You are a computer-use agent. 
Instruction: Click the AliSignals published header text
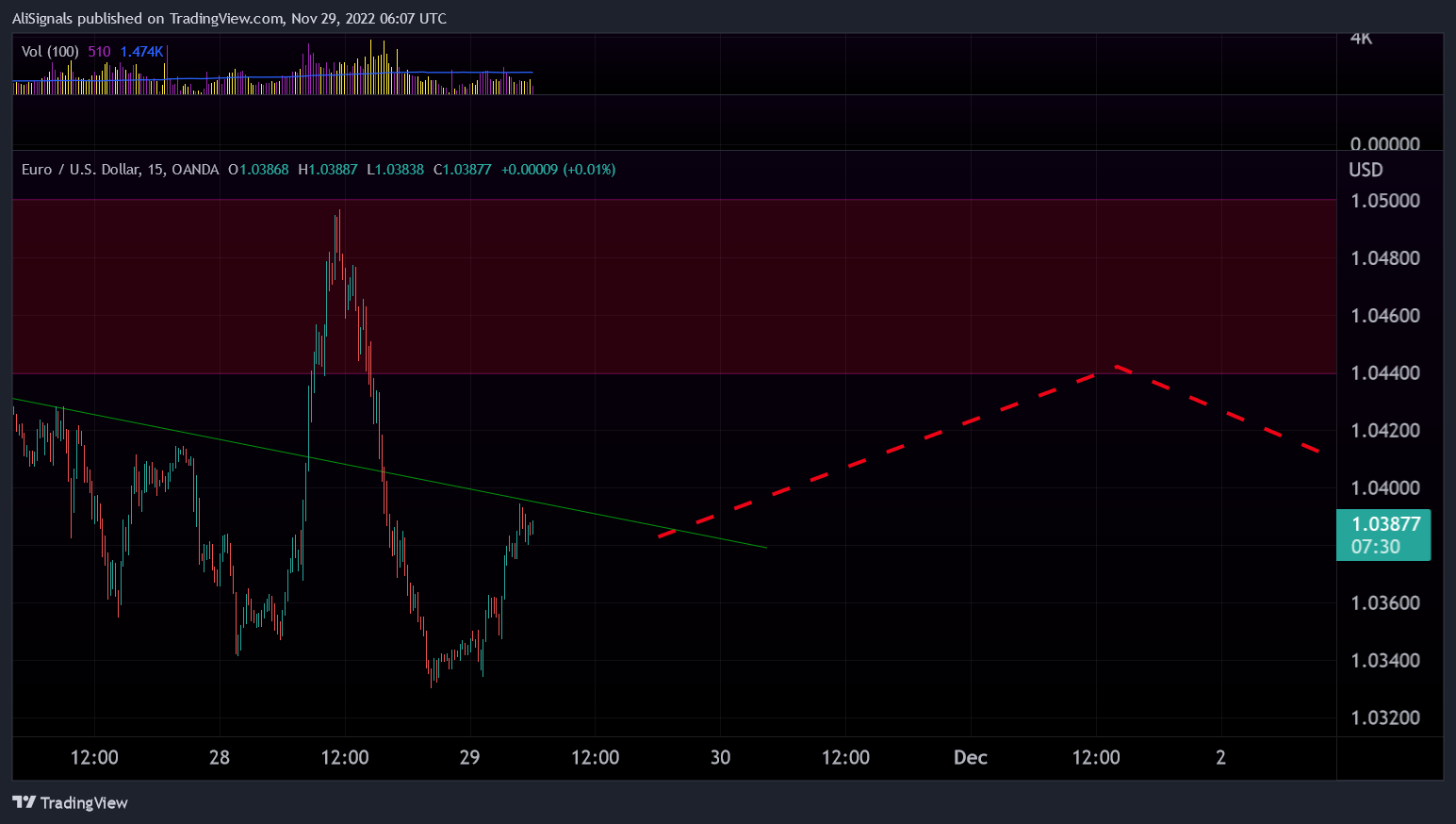[x=229, y=18]
